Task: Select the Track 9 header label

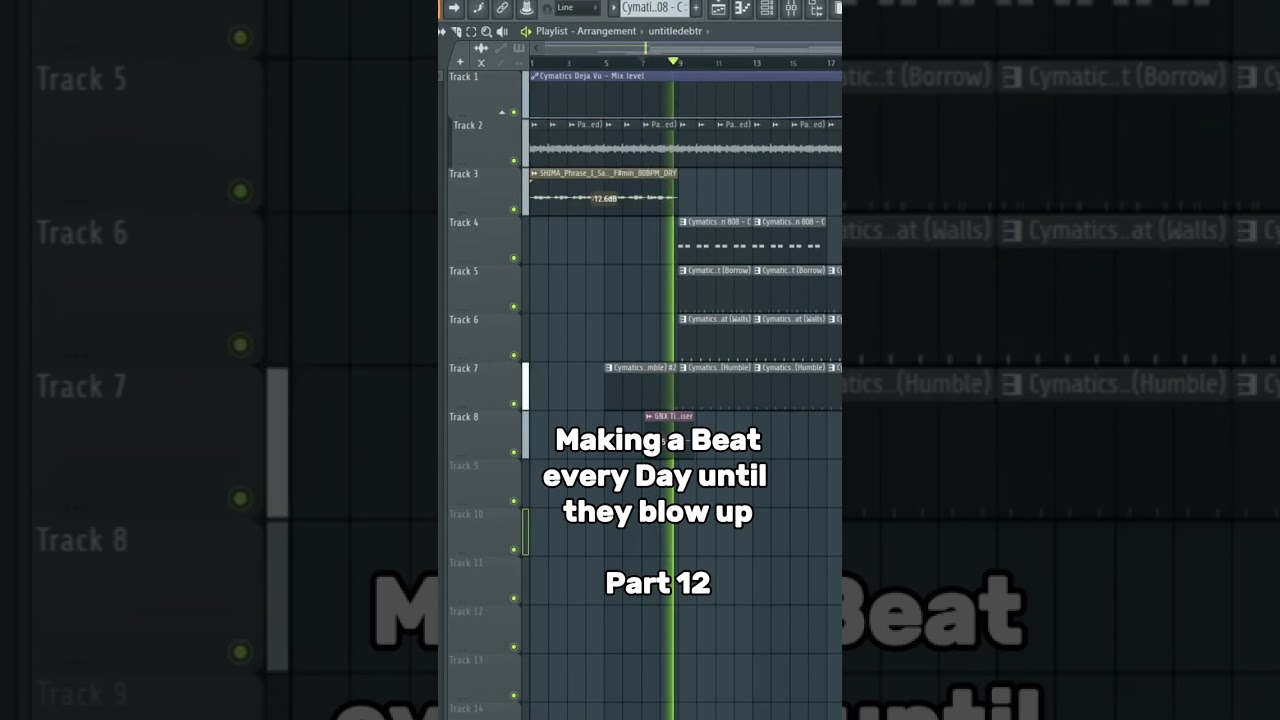Action: tap(463, 466)
